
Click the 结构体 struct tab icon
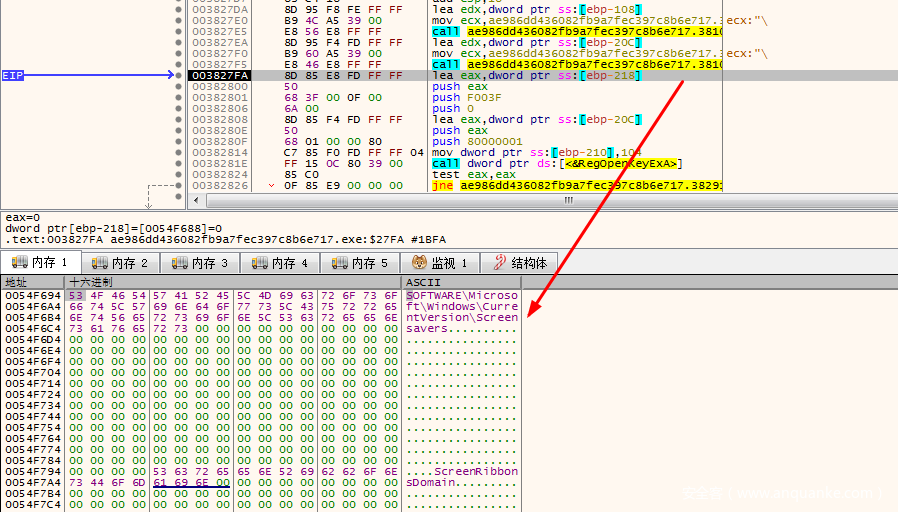pyautogui.click(x=499, y=263)
